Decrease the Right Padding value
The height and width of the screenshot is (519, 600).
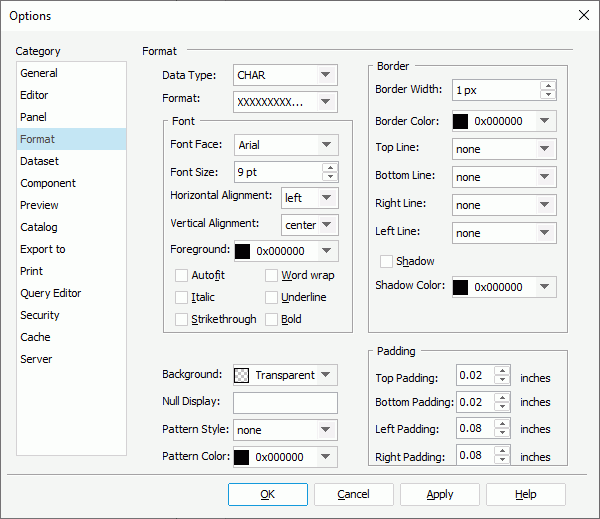click(x=502, y=459)
